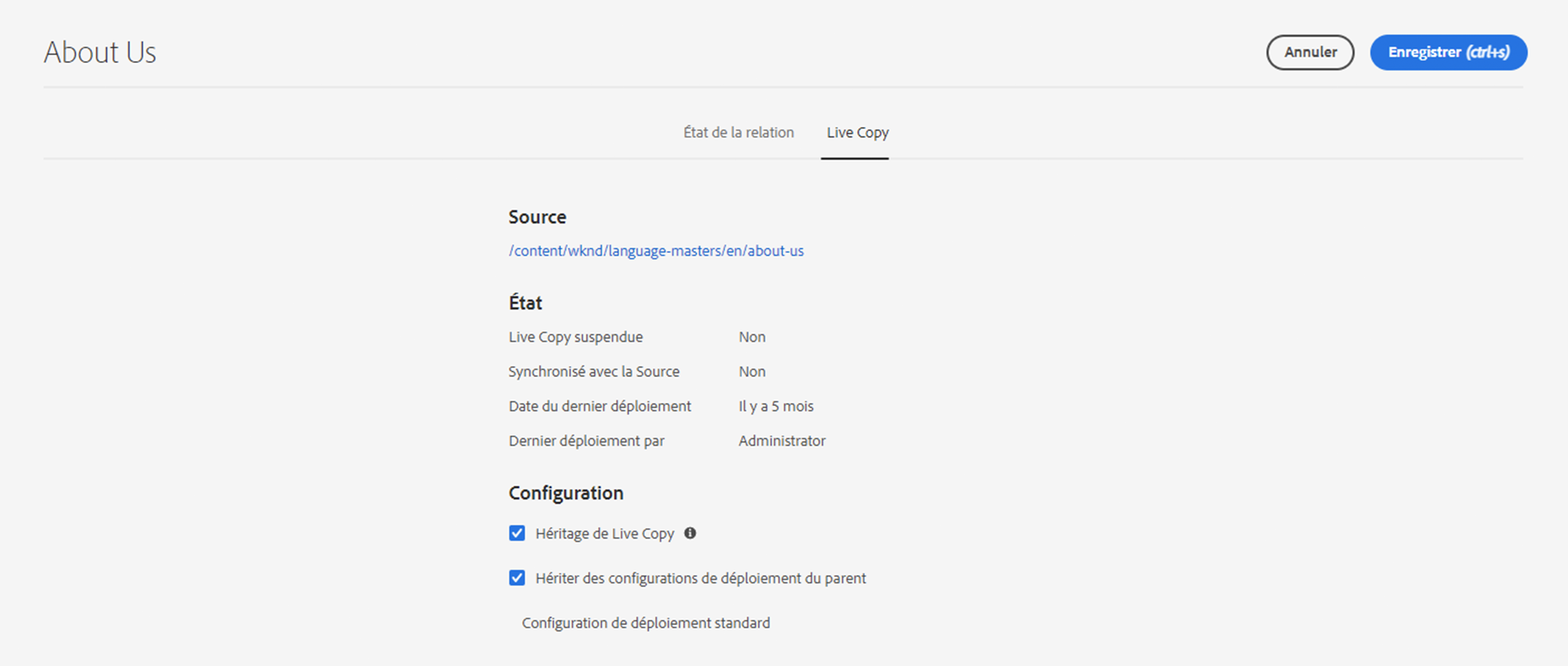This screenshot has height=666, width=1568.
Task: Save with the Enregistrer (ctrl+s) button
Action: click(1448, 53)
